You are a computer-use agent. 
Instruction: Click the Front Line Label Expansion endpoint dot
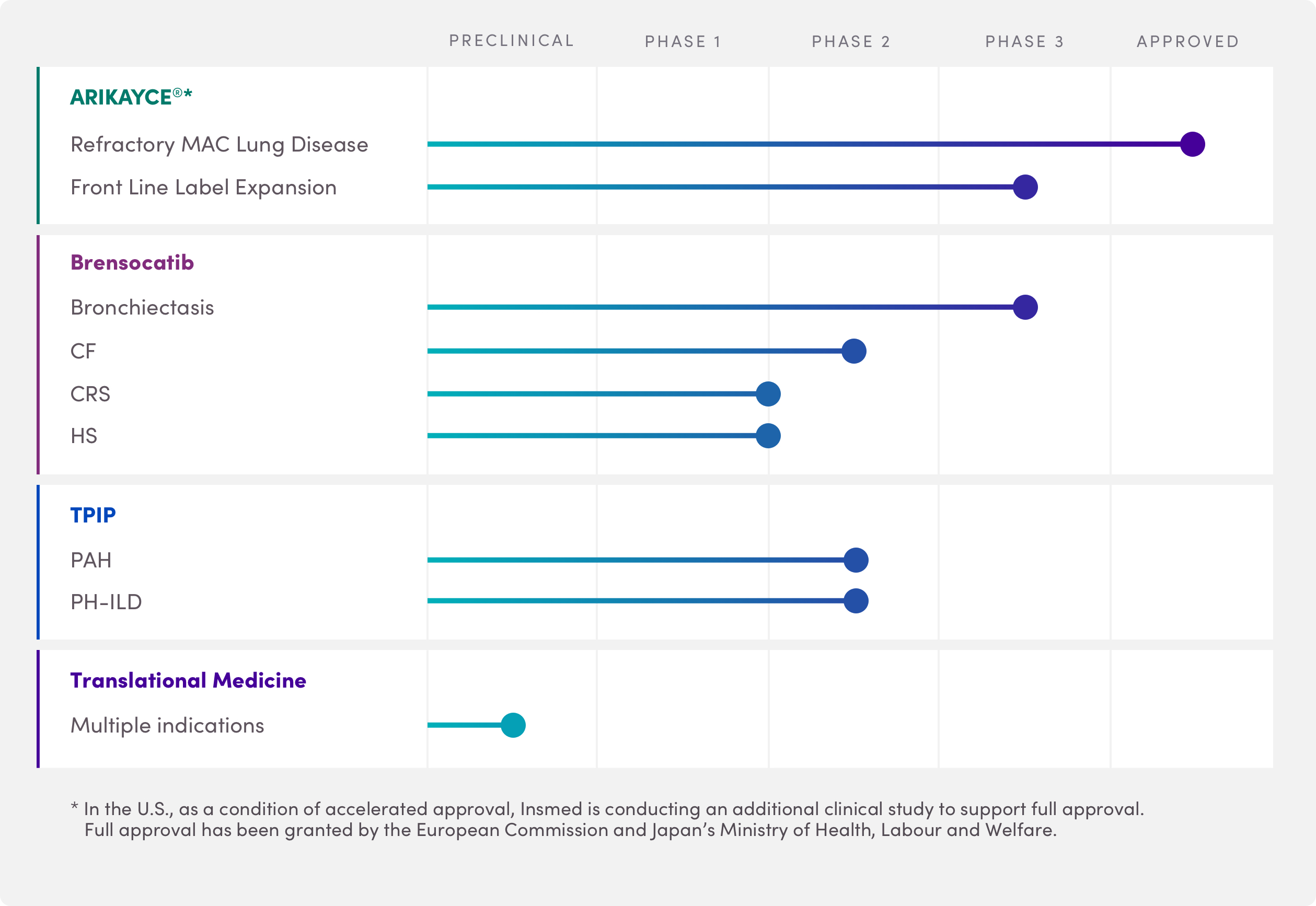[x=1025, y=188]
